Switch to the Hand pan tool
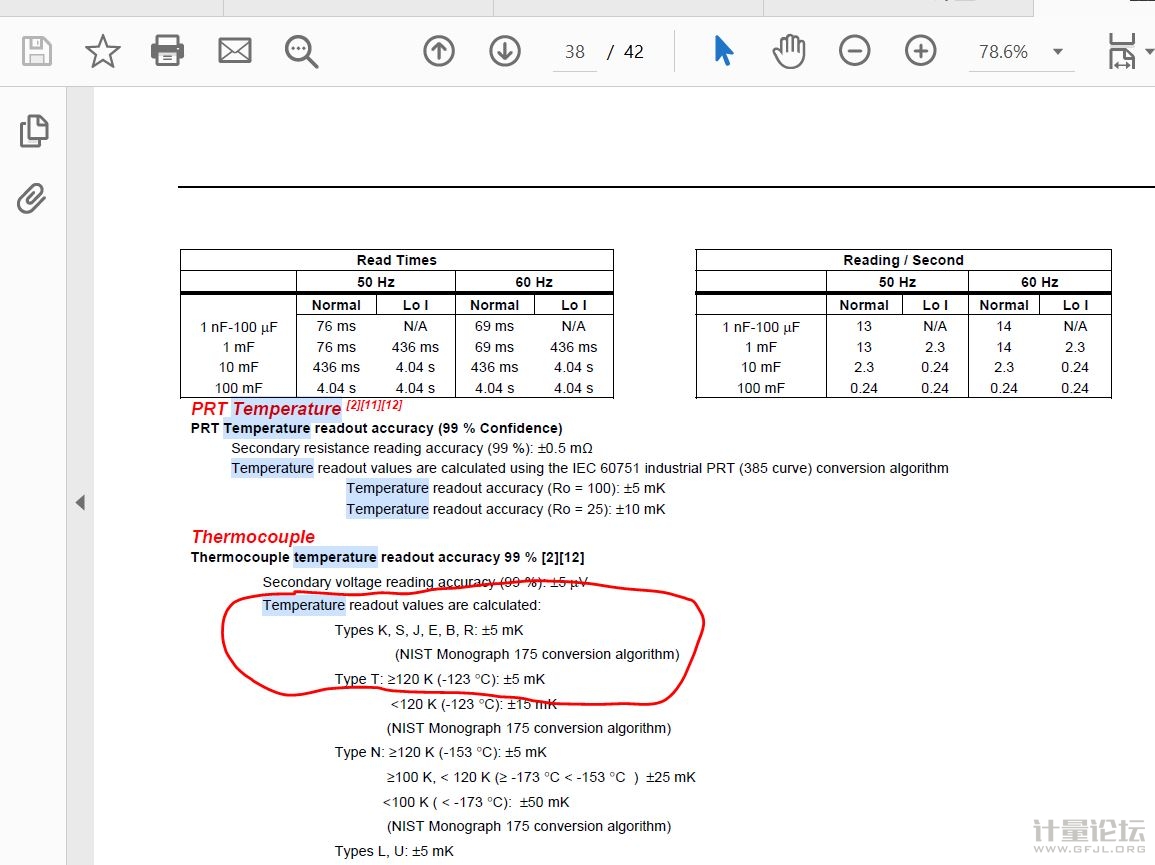This screenshot has height=865, width=1155. point(789,51)
